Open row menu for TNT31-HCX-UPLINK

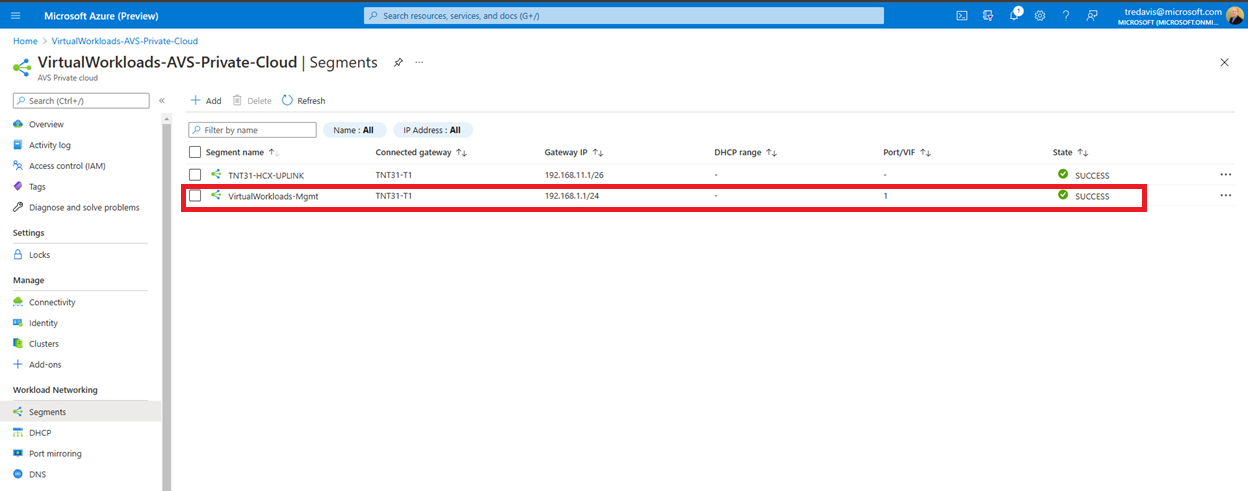tap(1226, 174)
